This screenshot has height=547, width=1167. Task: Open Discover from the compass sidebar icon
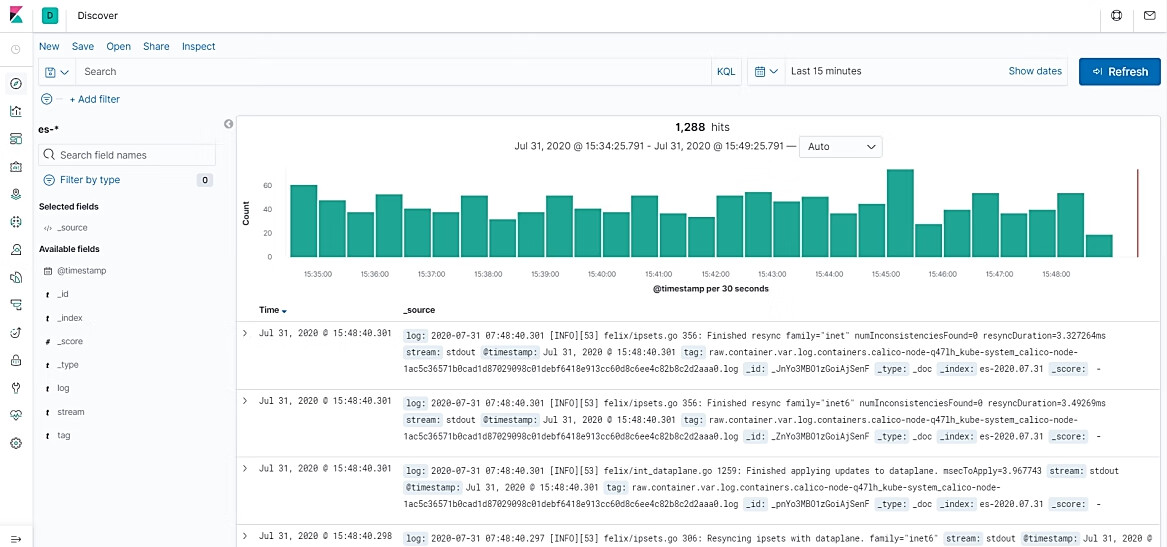click(x=16, y=84)
